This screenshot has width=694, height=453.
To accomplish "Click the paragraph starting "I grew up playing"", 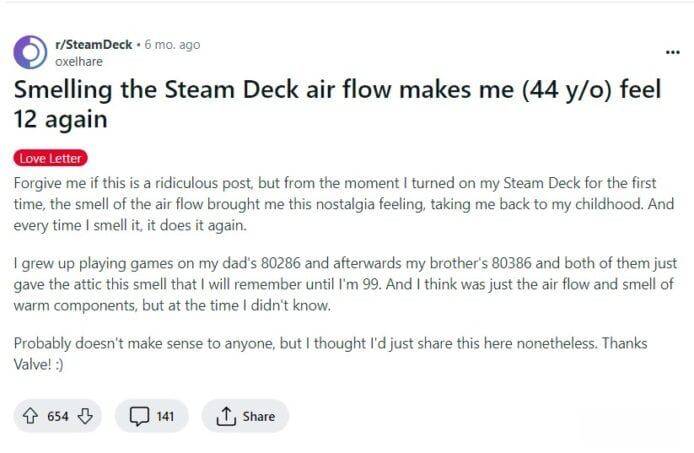I will (330, 282).
